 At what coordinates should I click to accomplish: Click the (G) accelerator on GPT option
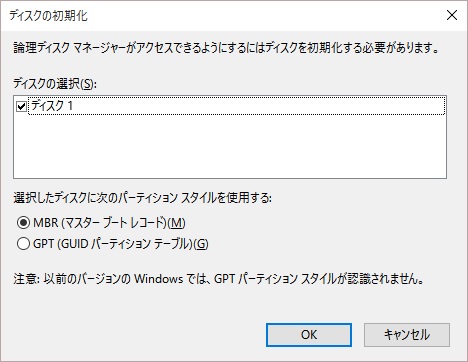click(200, 244)
